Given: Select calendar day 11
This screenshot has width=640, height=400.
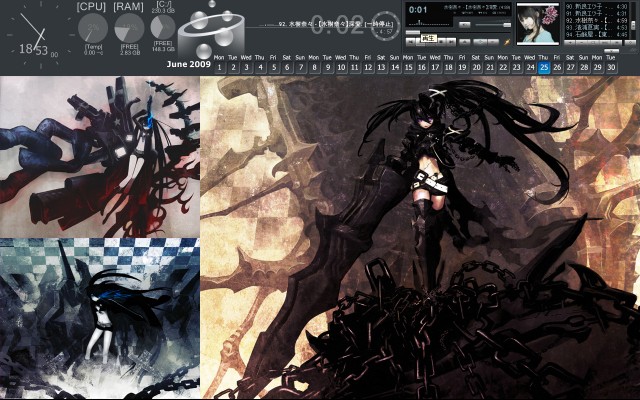Looking at the screenshot, I should coord(355,67).
